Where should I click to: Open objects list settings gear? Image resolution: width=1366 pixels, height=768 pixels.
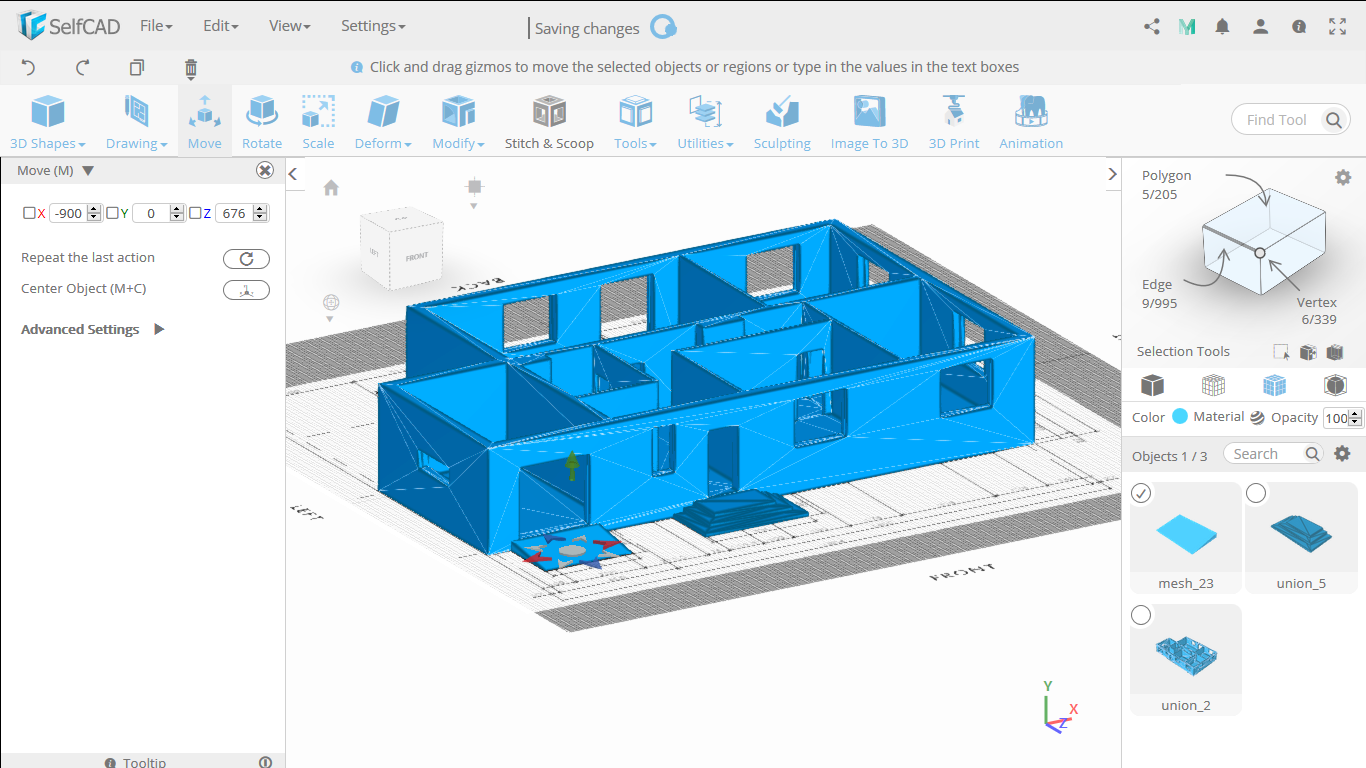1343,454
